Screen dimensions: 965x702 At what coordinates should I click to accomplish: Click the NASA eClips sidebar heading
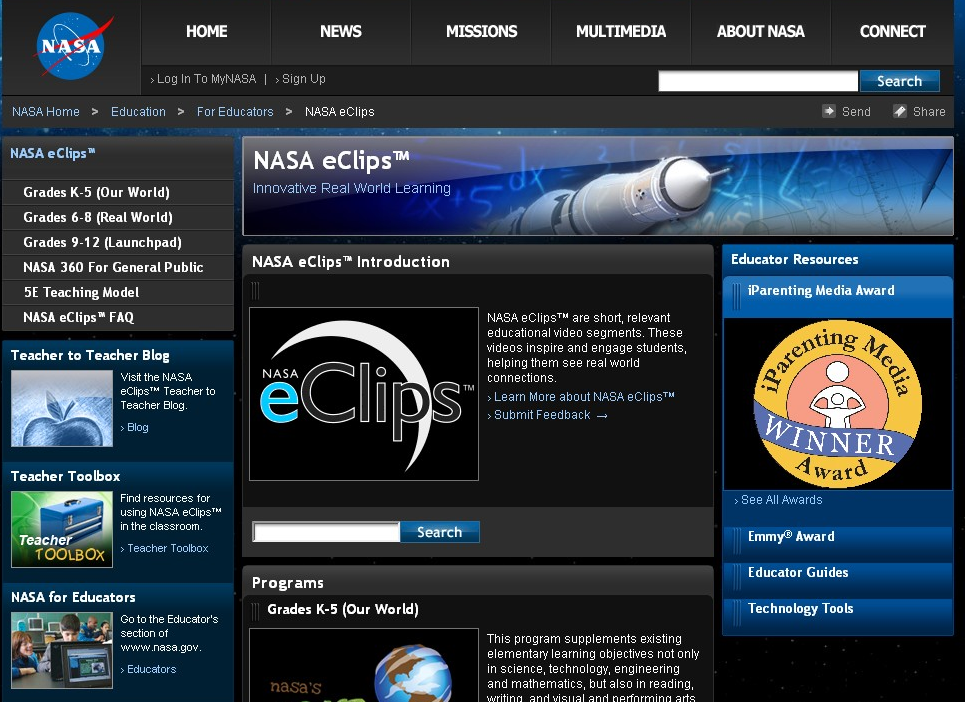tap(53, 153)
